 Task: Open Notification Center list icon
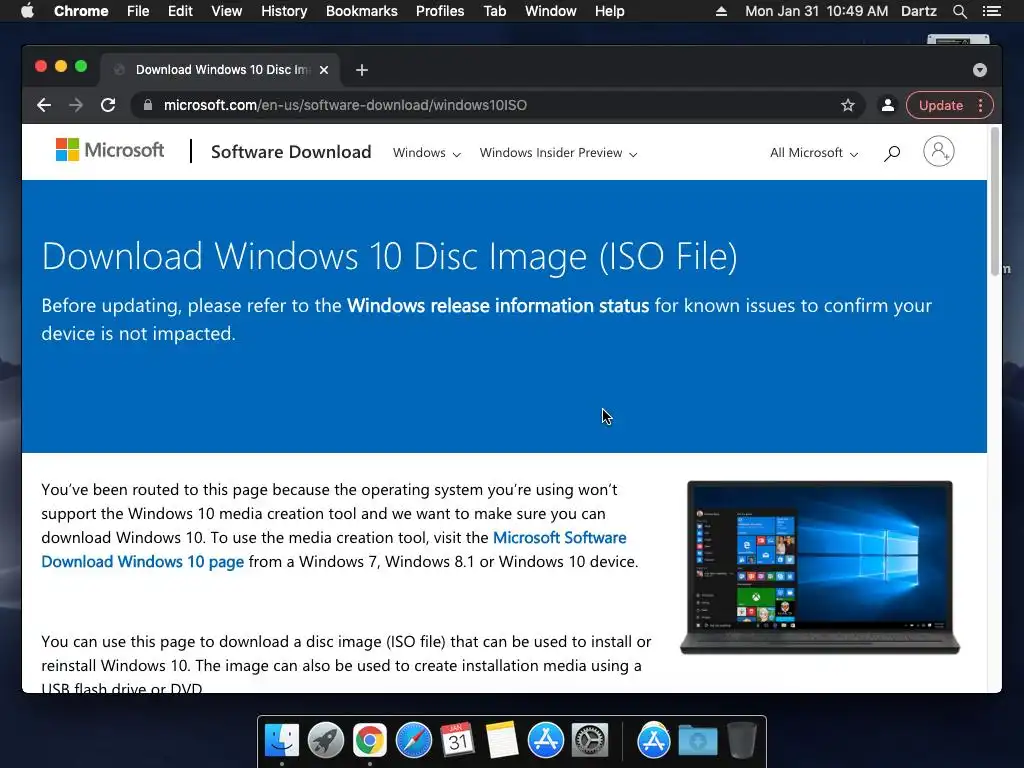point(991,11)
